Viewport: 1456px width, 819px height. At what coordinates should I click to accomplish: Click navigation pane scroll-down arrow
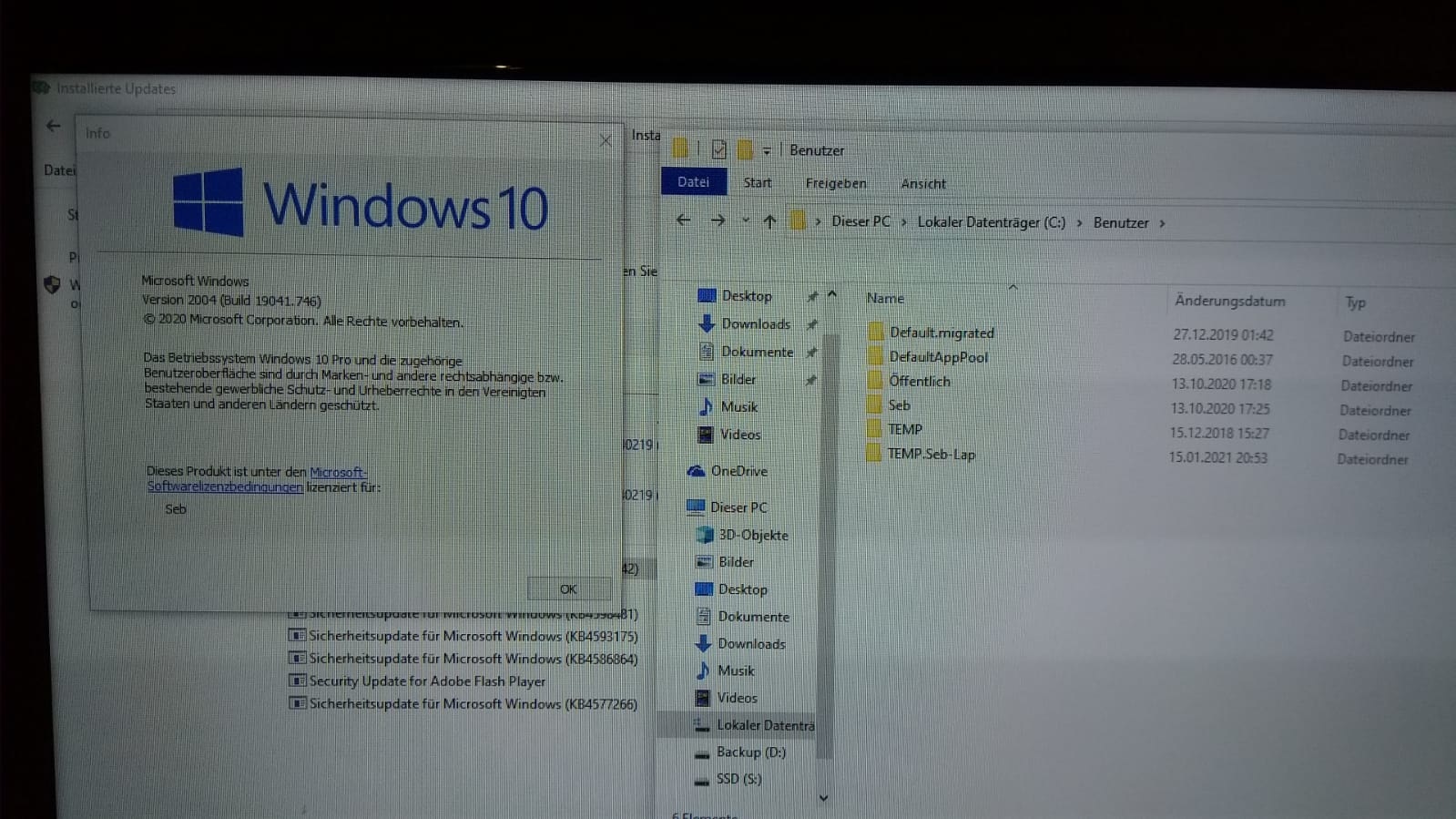[824, 798]
